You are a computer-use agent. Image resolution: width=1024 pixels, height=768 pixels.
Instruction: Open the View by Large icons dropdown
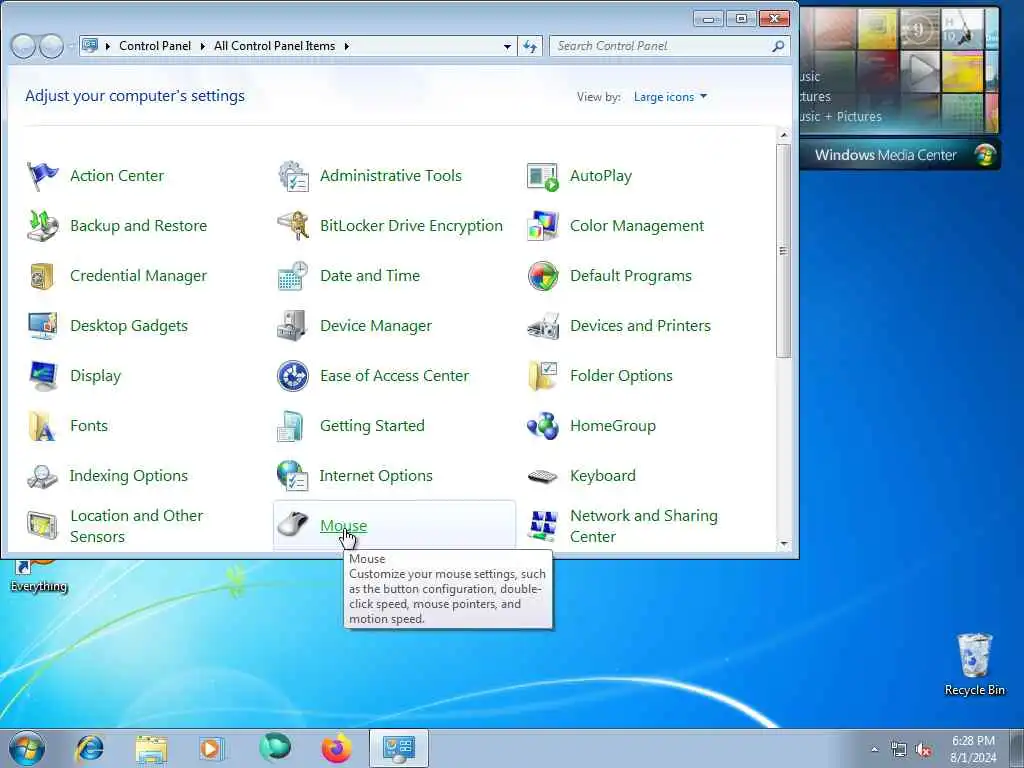point(670,97)
